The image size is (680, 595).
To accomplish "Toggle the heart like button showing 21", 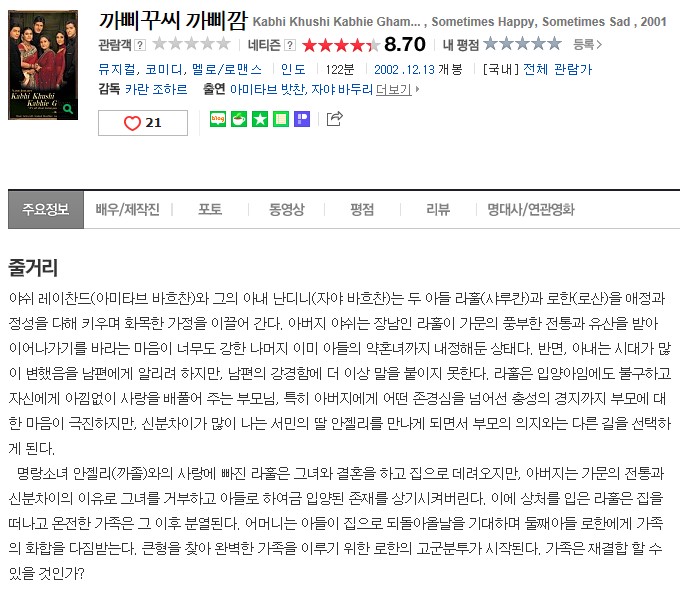I will pyautogui.click(x=143, y=123).
